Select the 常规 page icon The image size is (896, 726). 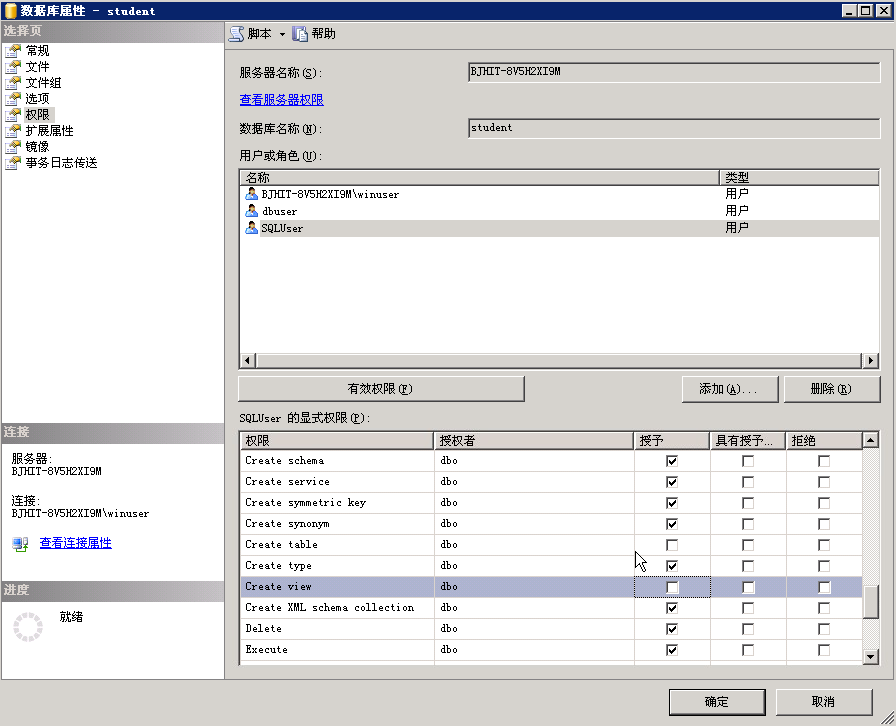click(x=13, y=51)
